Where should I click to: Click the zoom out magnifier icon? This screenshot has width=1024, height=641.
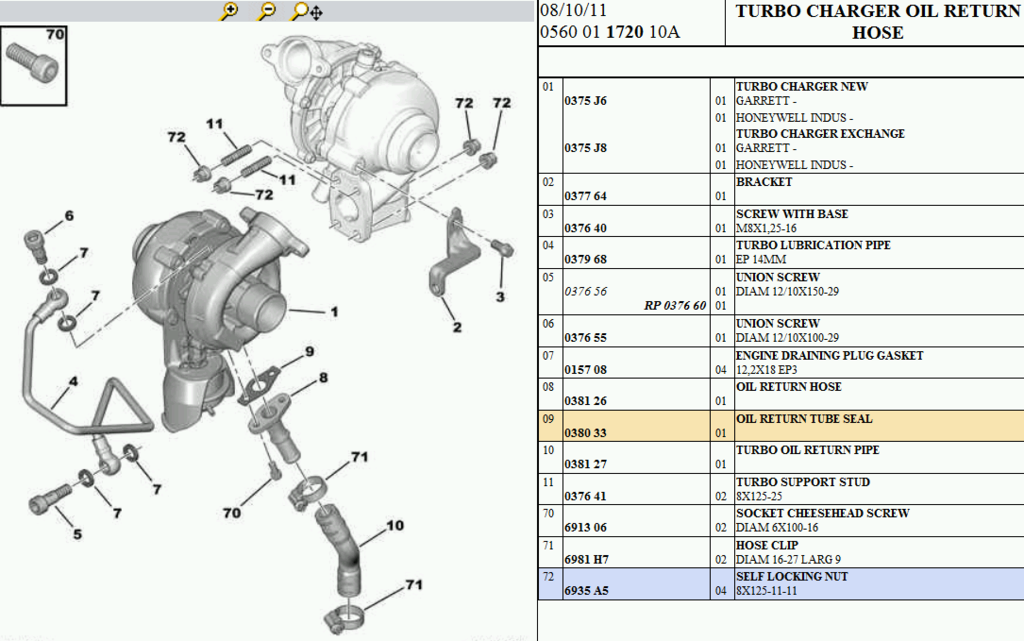(266, 11)
